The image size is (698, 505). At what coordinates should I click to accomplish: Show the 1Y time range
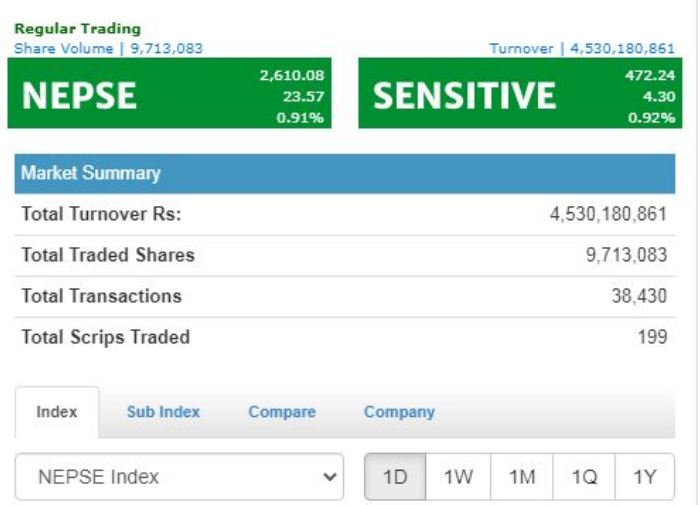pos(645,477)
